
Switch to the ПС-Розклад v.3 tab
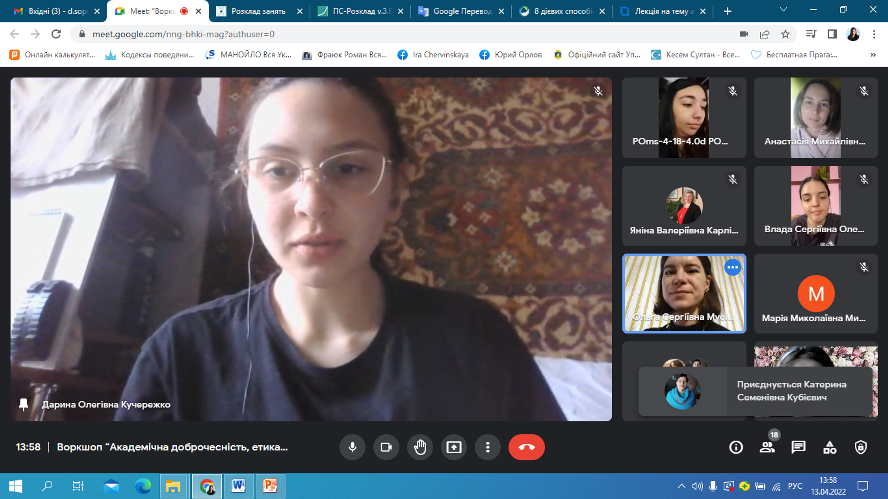pos(360,11)
